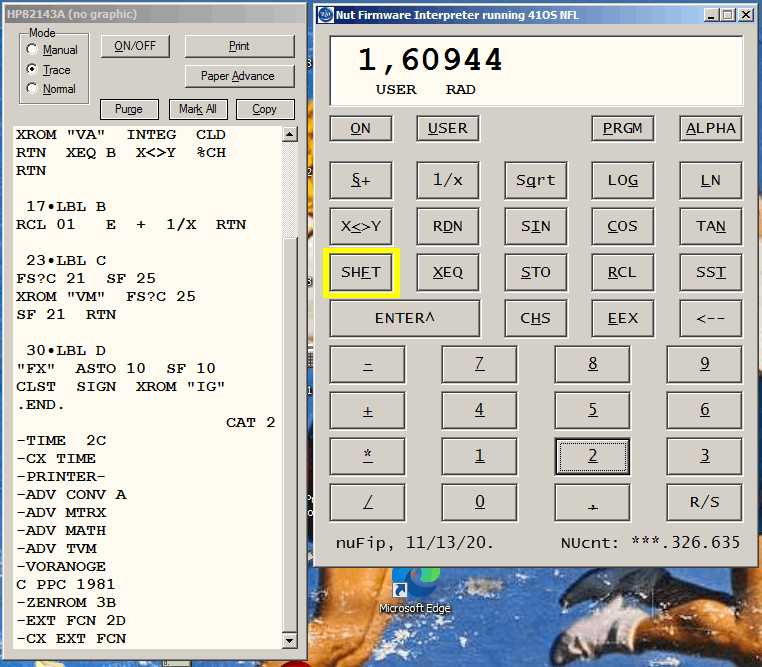762x667 pixels.
Task: Click the COS key
Action: coord(623,226)
